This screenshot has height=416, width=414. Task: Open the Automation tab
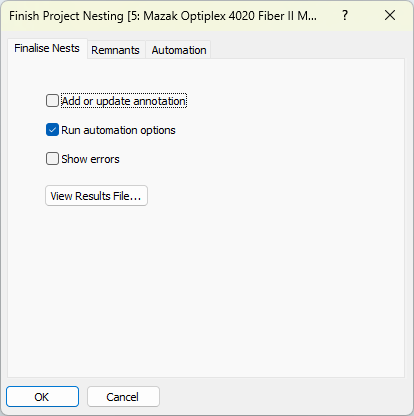click(179, 50)
